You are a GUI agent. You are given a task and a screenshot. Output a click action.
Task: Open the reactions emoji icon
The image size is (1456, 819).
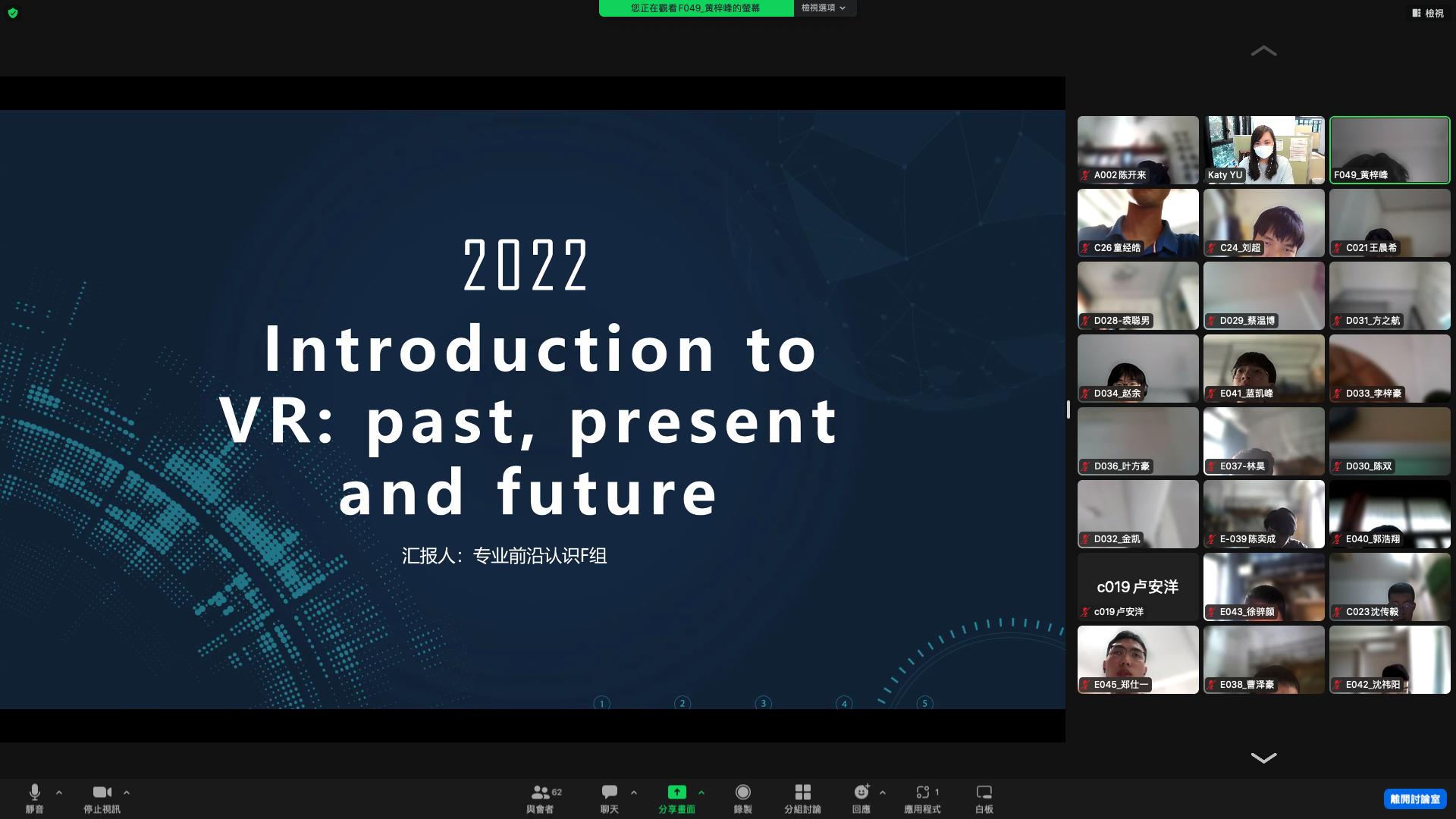[861, 792]
